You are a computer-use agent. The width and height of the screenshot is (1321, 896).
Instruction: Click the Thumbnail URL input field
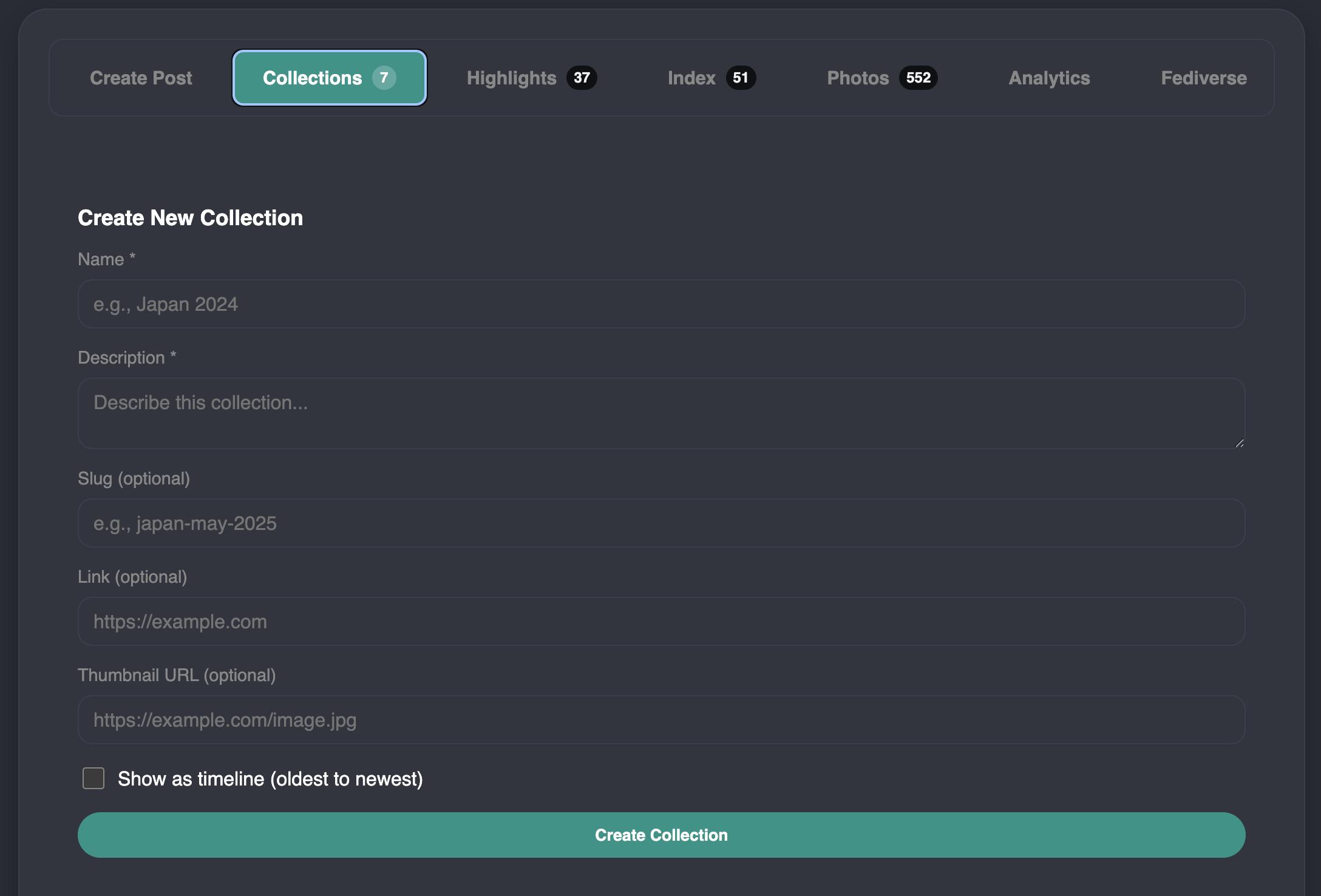click(661, 720)
